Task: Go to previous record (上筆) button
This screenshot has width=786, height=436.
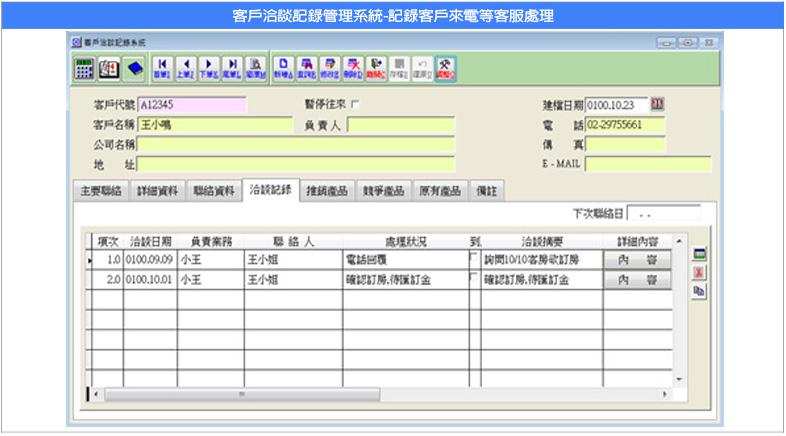Action: click(x=185, y=68)
